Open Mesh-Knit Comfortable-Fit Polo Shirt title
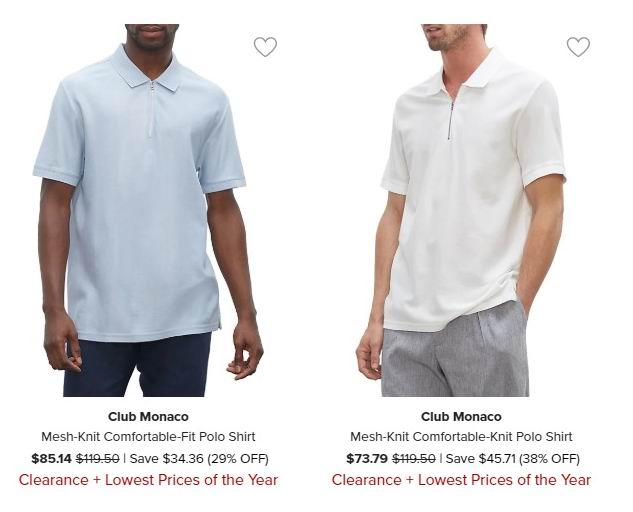Viewport: 633px width, 512px height. tap(148, 436)
